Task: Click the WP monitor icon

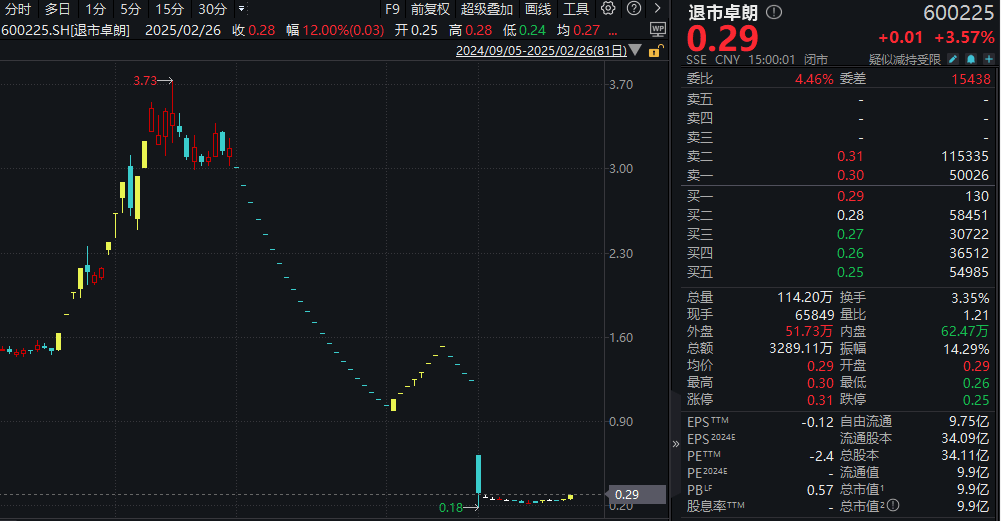Action: (658, 29)
